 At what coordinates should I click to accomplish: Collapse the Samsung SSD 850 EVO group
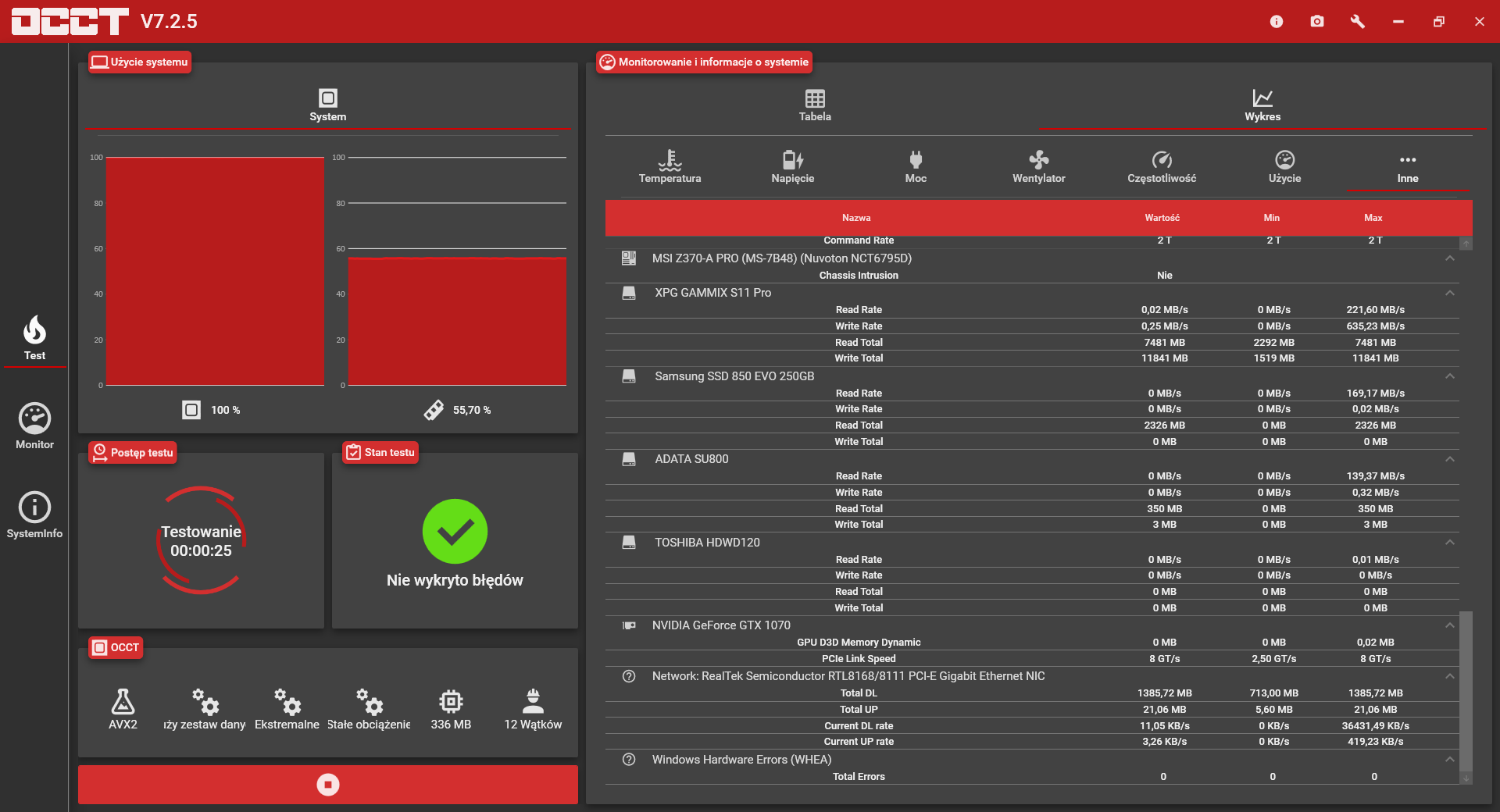[x=1450, y=376]
